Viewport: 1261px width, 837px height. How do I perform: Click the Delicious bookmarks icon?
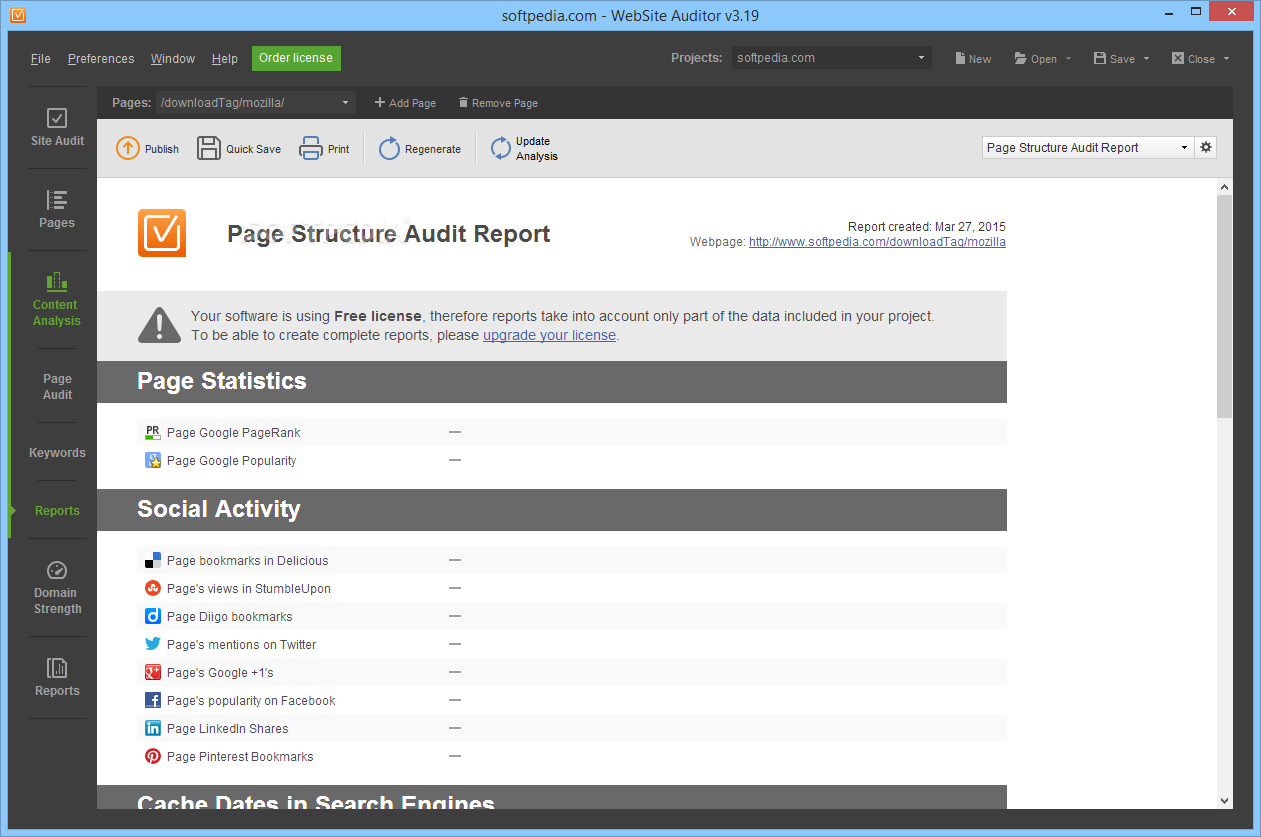point(153,560)
